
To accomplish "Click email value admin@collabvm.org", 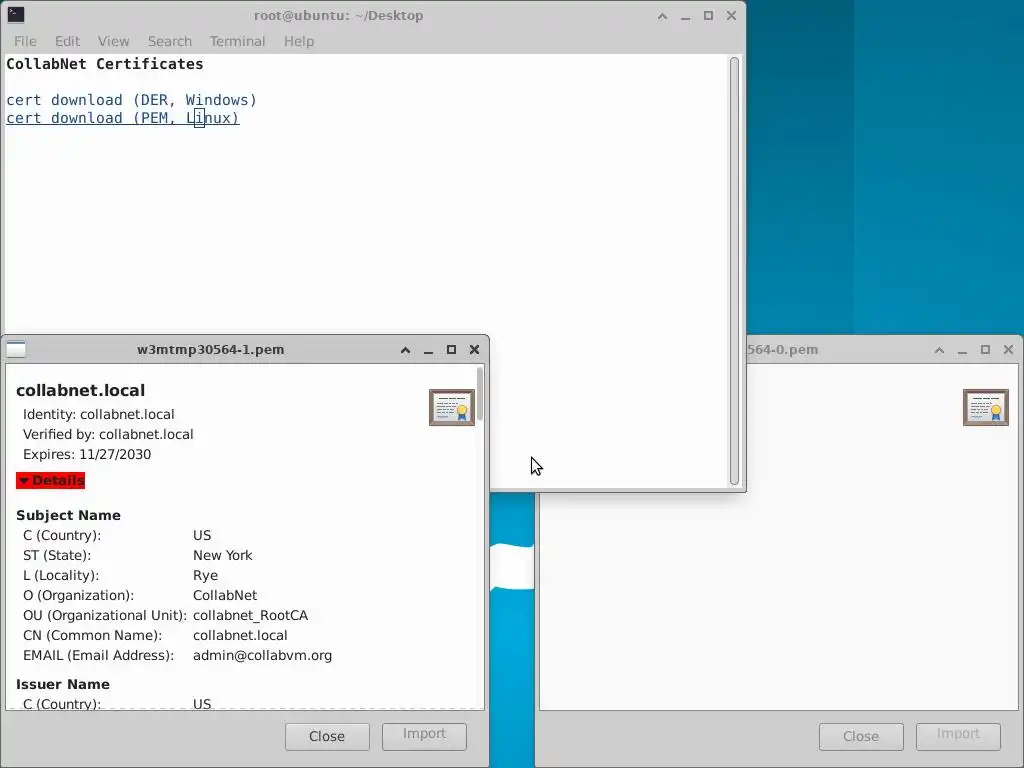I will tap(263, 656).
